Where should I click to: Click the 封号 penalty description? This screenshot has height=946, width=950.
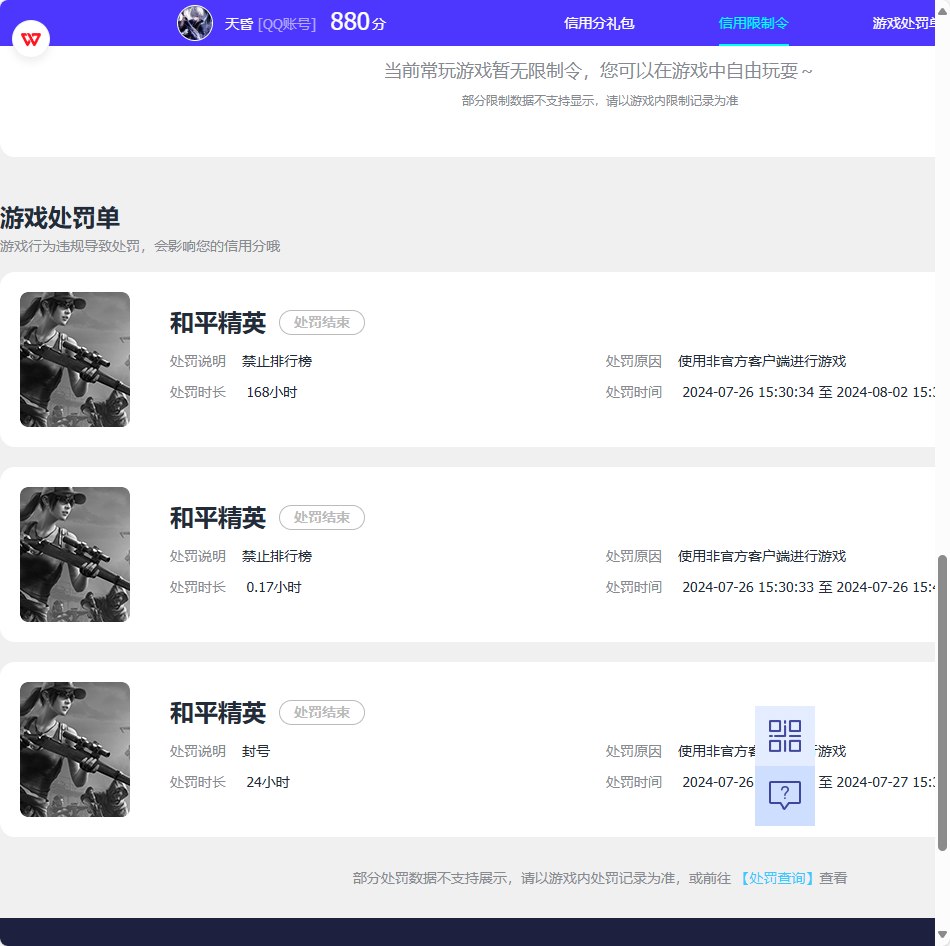coord(256,751)
